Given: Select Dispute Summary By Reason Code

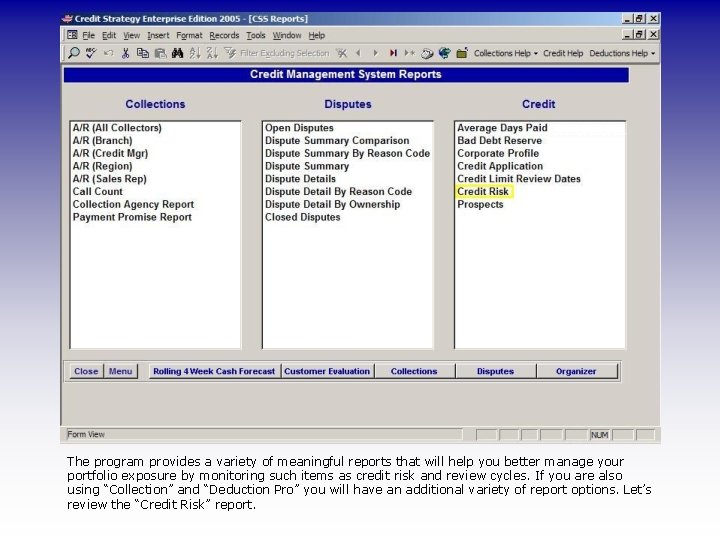Looking at the screenshot, I should 348,153.
